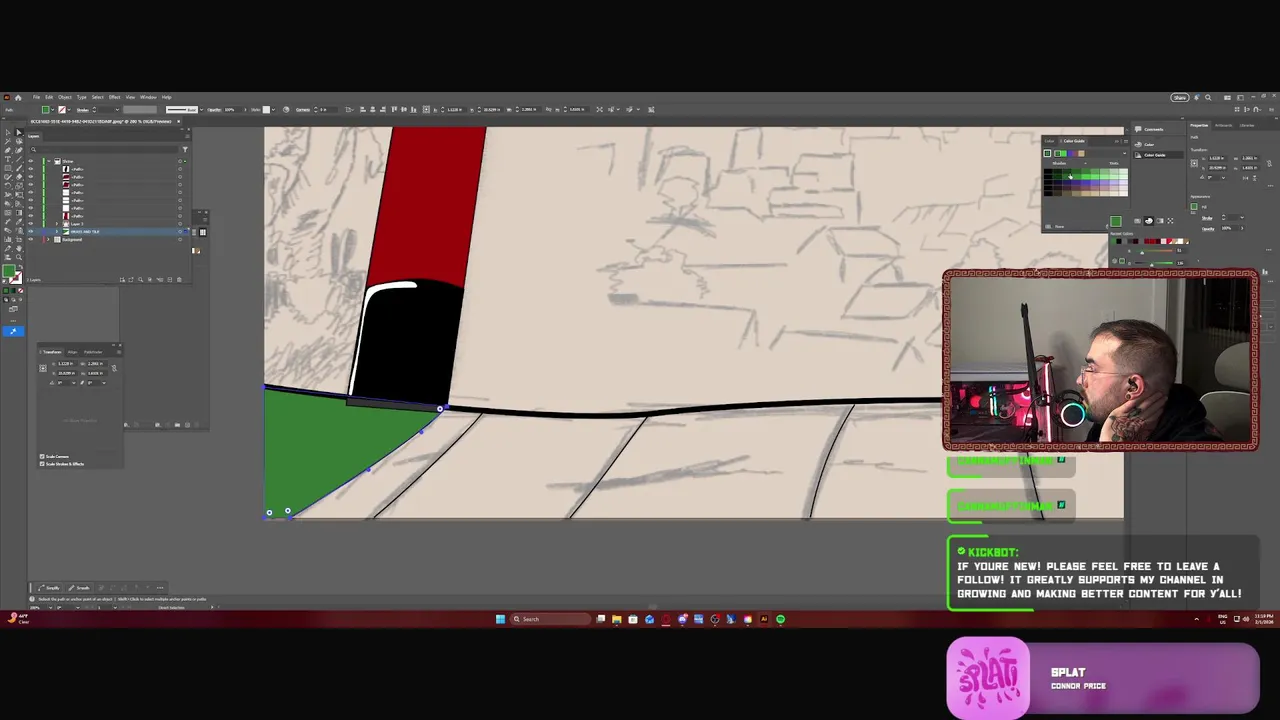This screenshot has width=1280, height=720.
Task: Open the File menu
Action: click(x=36, y=97)
